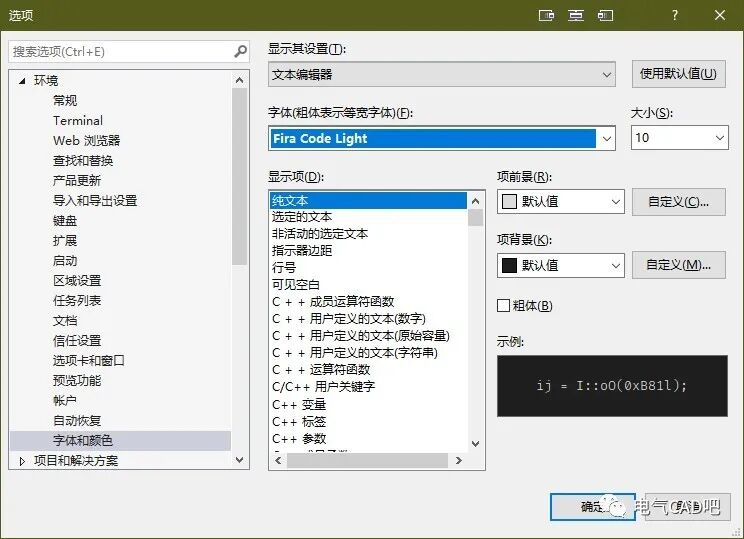The image size is (744, 539).
Task: Click the 确定 button
Action: 593,507
